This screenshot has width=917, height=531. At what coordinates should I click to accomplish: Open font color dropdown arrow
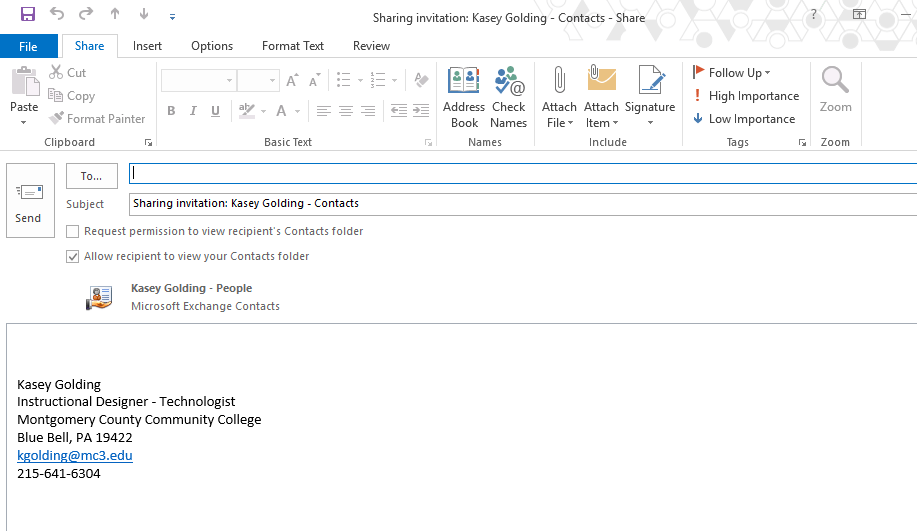tap(298, 111)
